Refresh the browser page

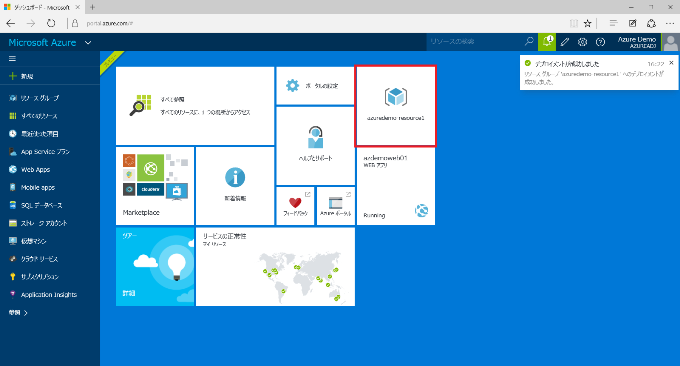click(51, 23)
